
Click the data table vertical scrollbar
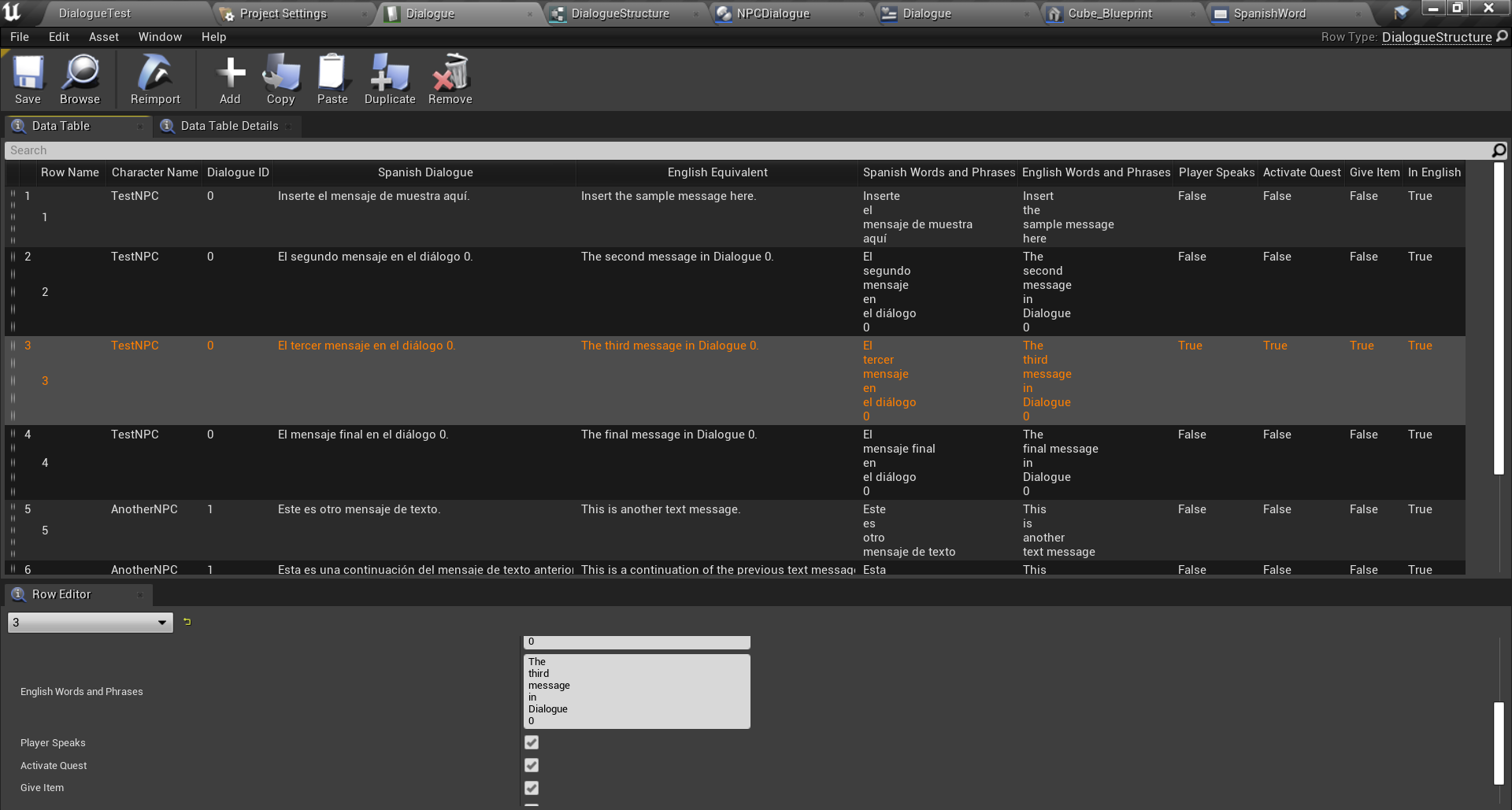coord(1499,318)
